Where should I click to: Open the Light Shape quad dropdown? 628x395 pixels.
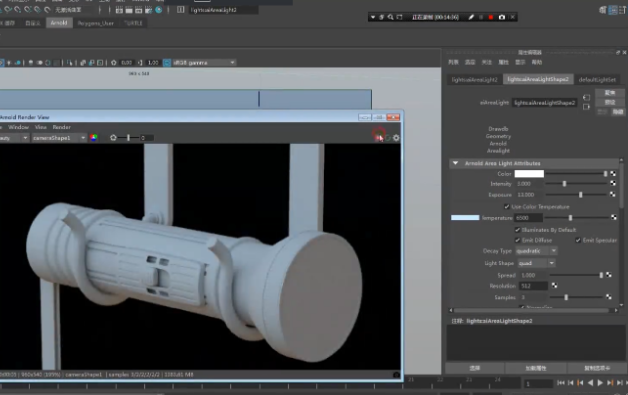(536, 263)
